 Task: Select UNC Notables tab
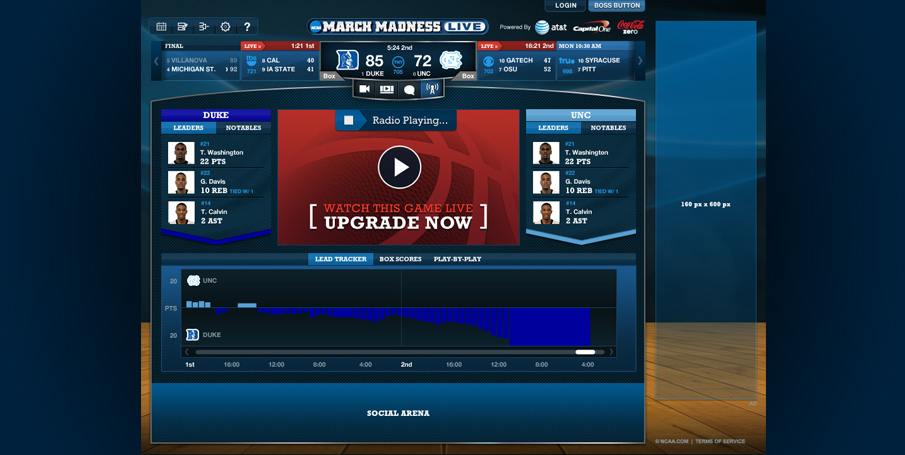tap(608, 128)
